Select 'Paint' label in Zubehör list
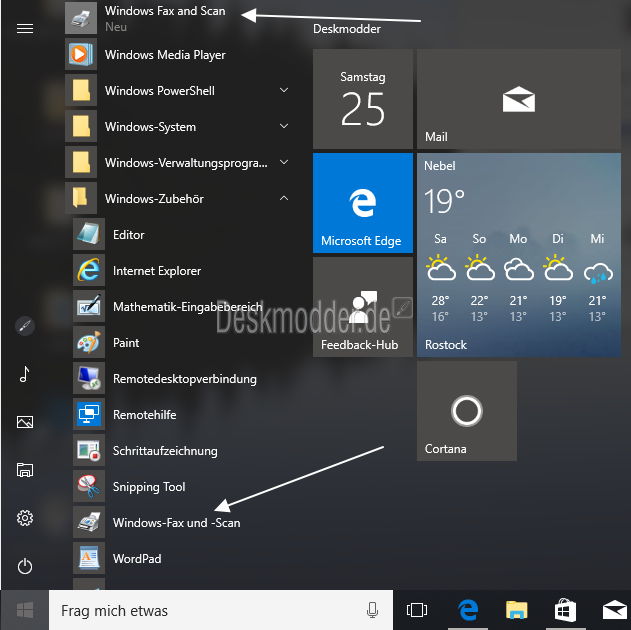This screenshot has width=631, height=630. click(x=126, y=343)
